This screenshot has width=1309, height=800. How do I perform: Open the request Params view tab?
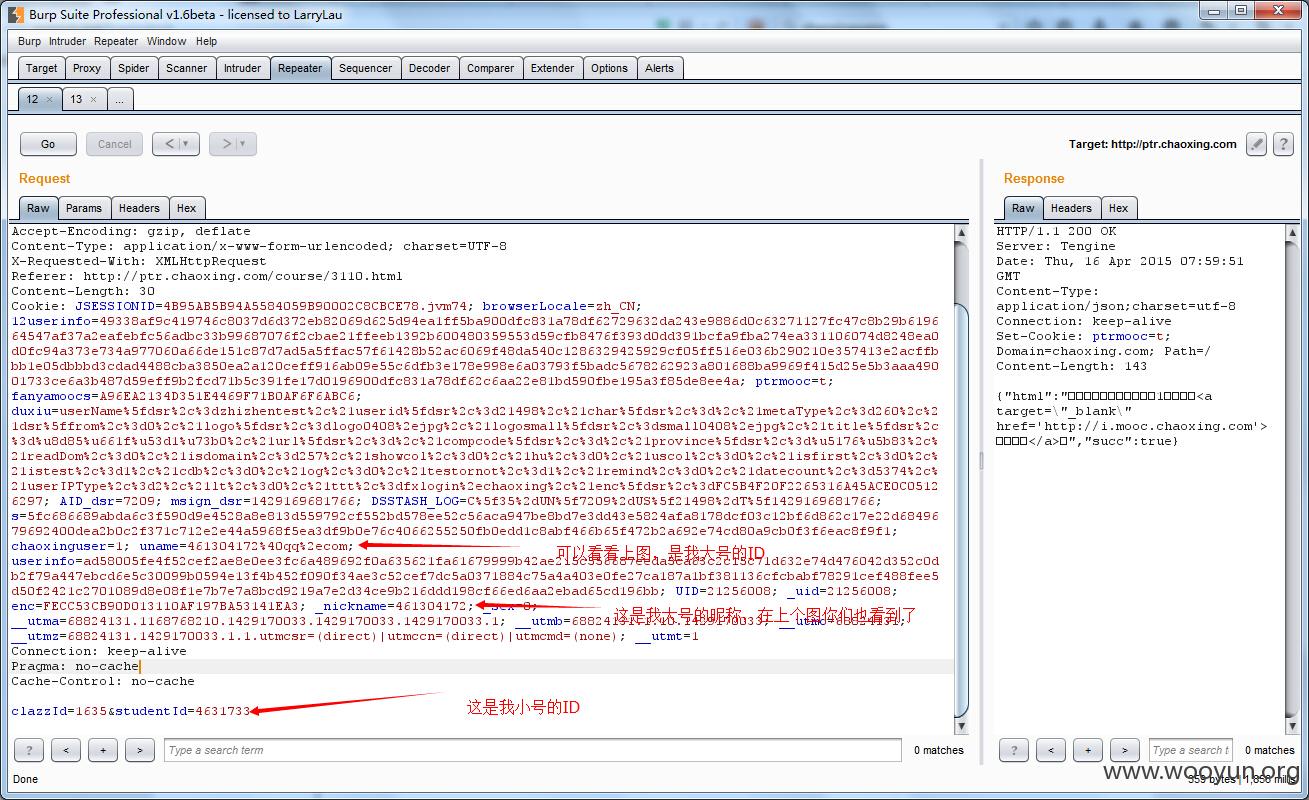coord(84,208)
